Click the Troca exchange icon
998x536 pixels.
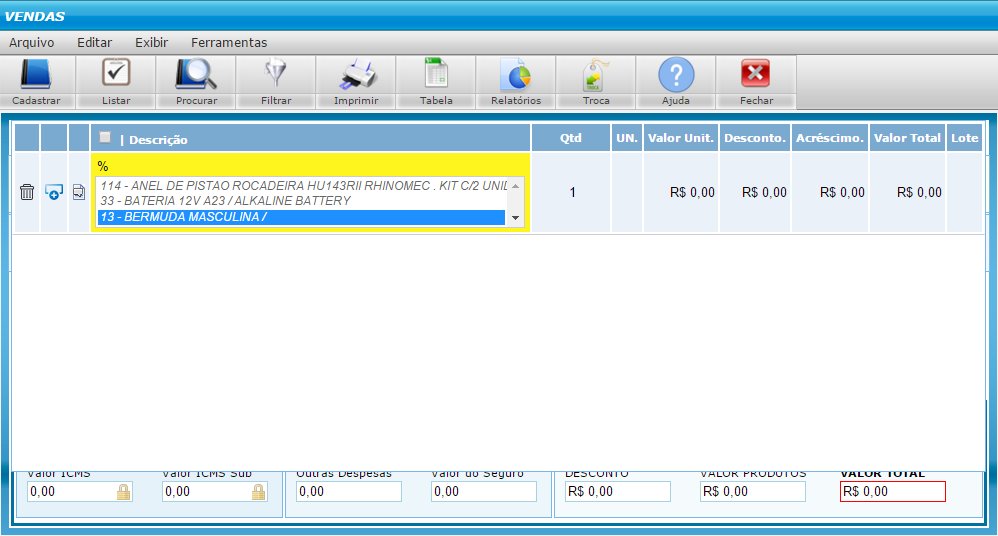point(596,76)
